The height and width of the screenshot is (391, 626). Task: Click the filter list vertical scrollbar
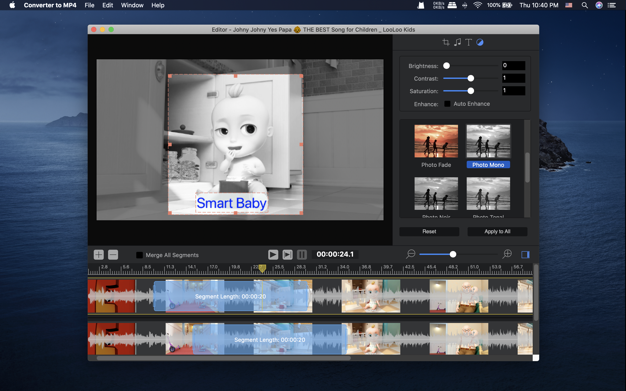pos(527,168)
